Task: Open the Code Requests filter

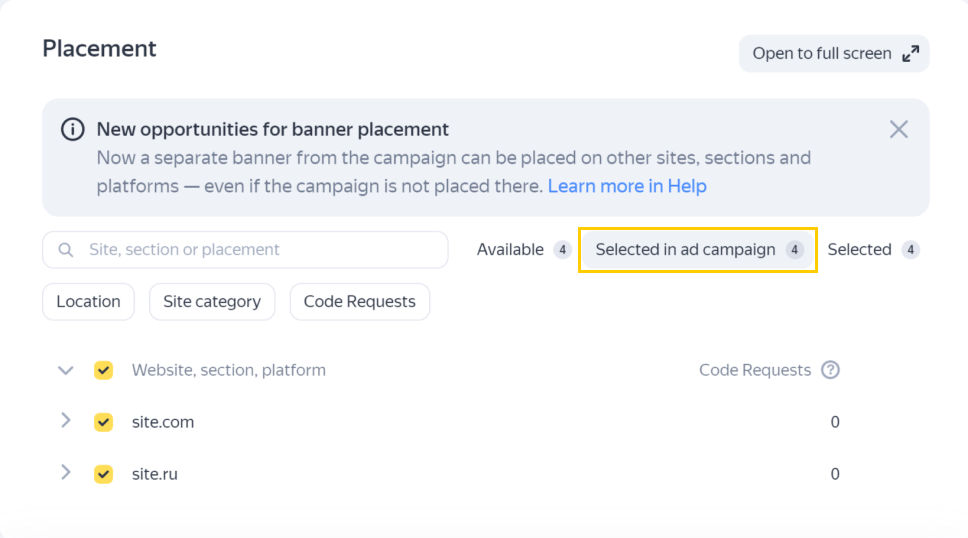Action: pos(359,302)
